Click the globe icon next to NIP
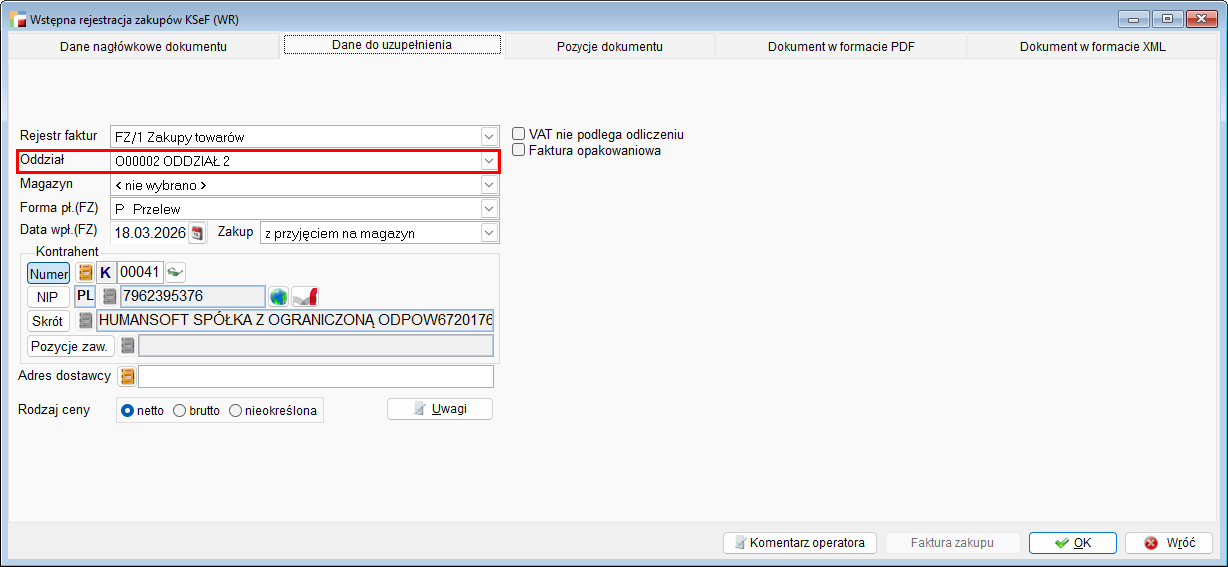Screen dimensions: 1228x567 pos(278,297)
